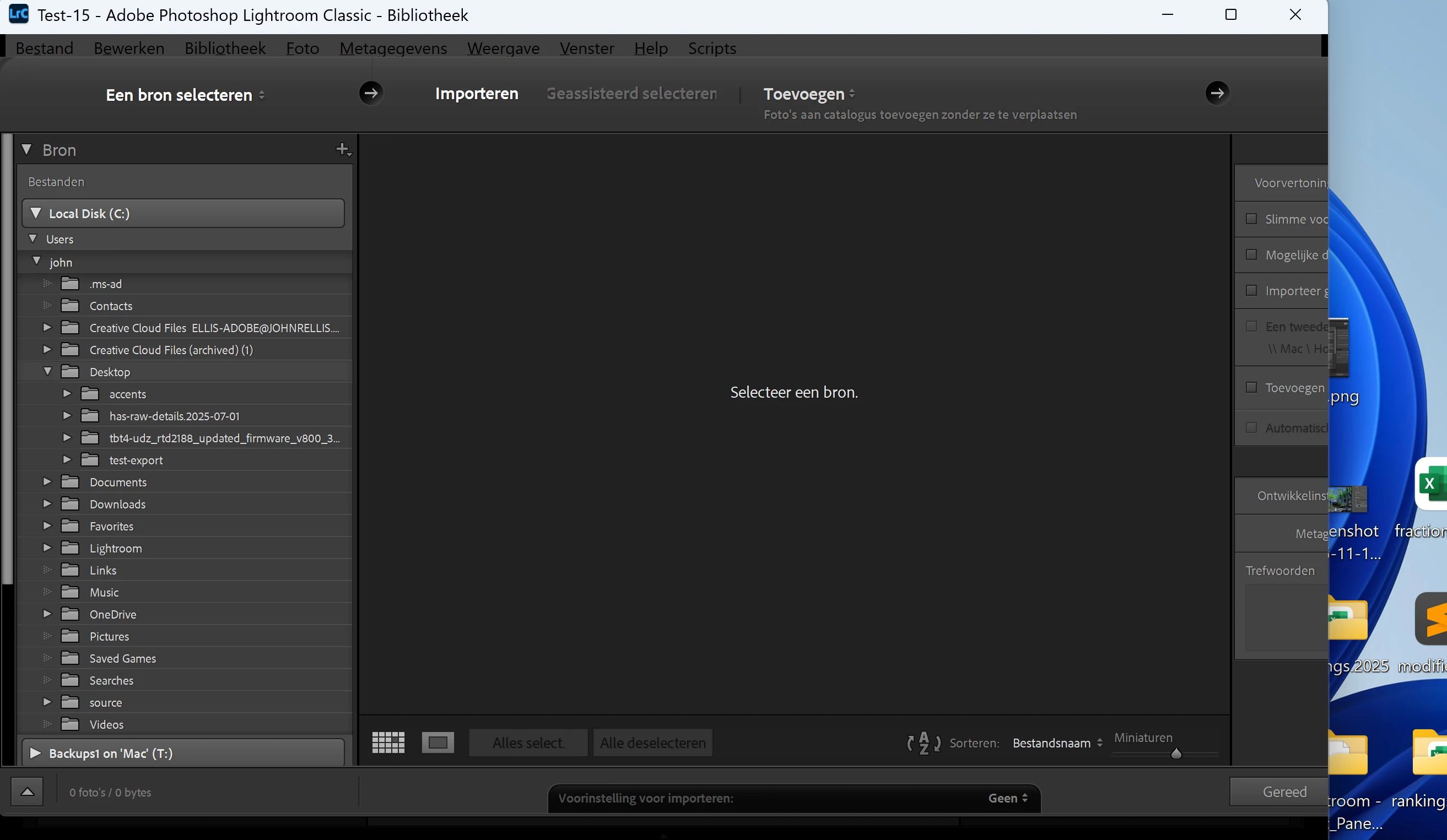Click the plus icon in the Bron panel
This screenshot has width=1447, height=840.
click(x=343, y=150)
